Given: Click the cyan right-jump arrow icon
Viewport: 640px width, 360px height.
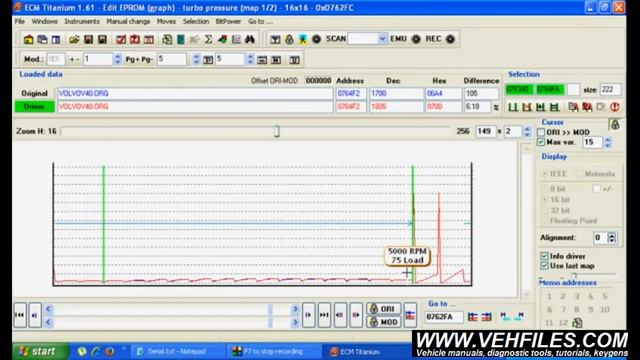Looking at the screenshot, I should (519, 316).
